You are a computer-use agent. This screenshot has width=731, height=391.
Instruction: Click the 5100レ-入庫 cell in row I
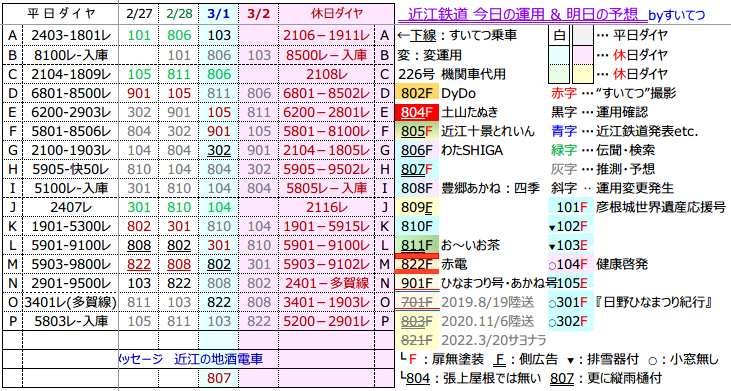[x=71, y=188]
